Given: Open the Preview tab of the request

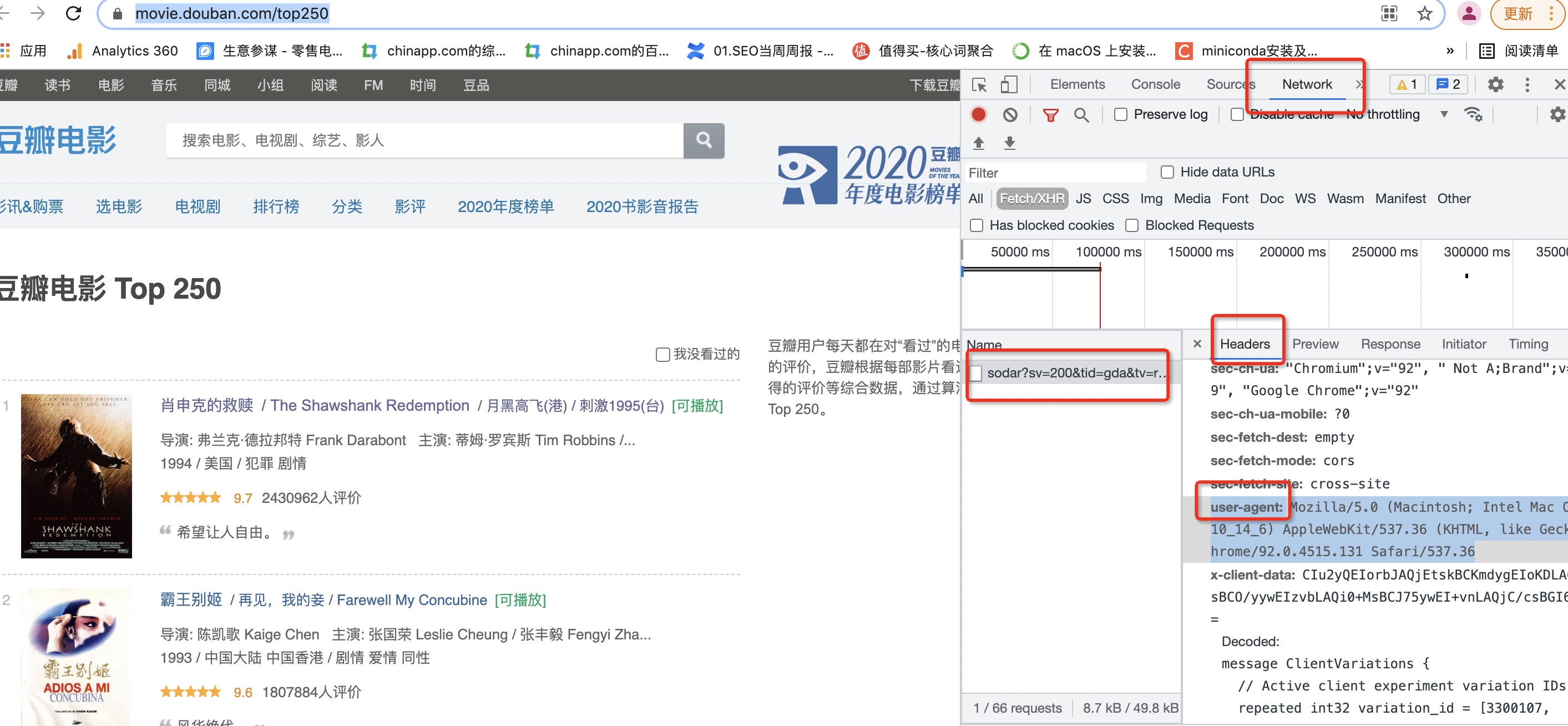Looking at the screenshot, I should pos(1316,344).
